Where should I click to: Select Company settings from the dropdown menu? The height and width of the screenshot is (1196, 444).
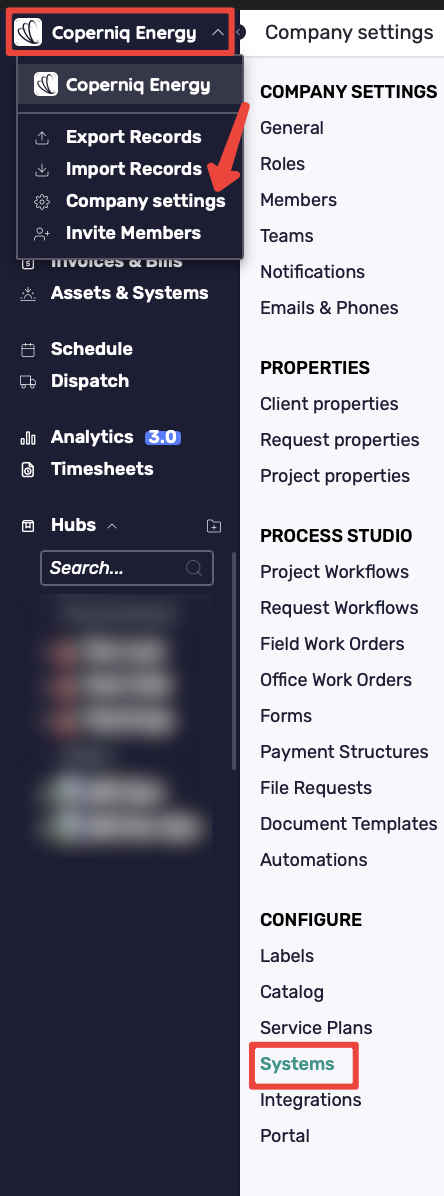(146, 201)
